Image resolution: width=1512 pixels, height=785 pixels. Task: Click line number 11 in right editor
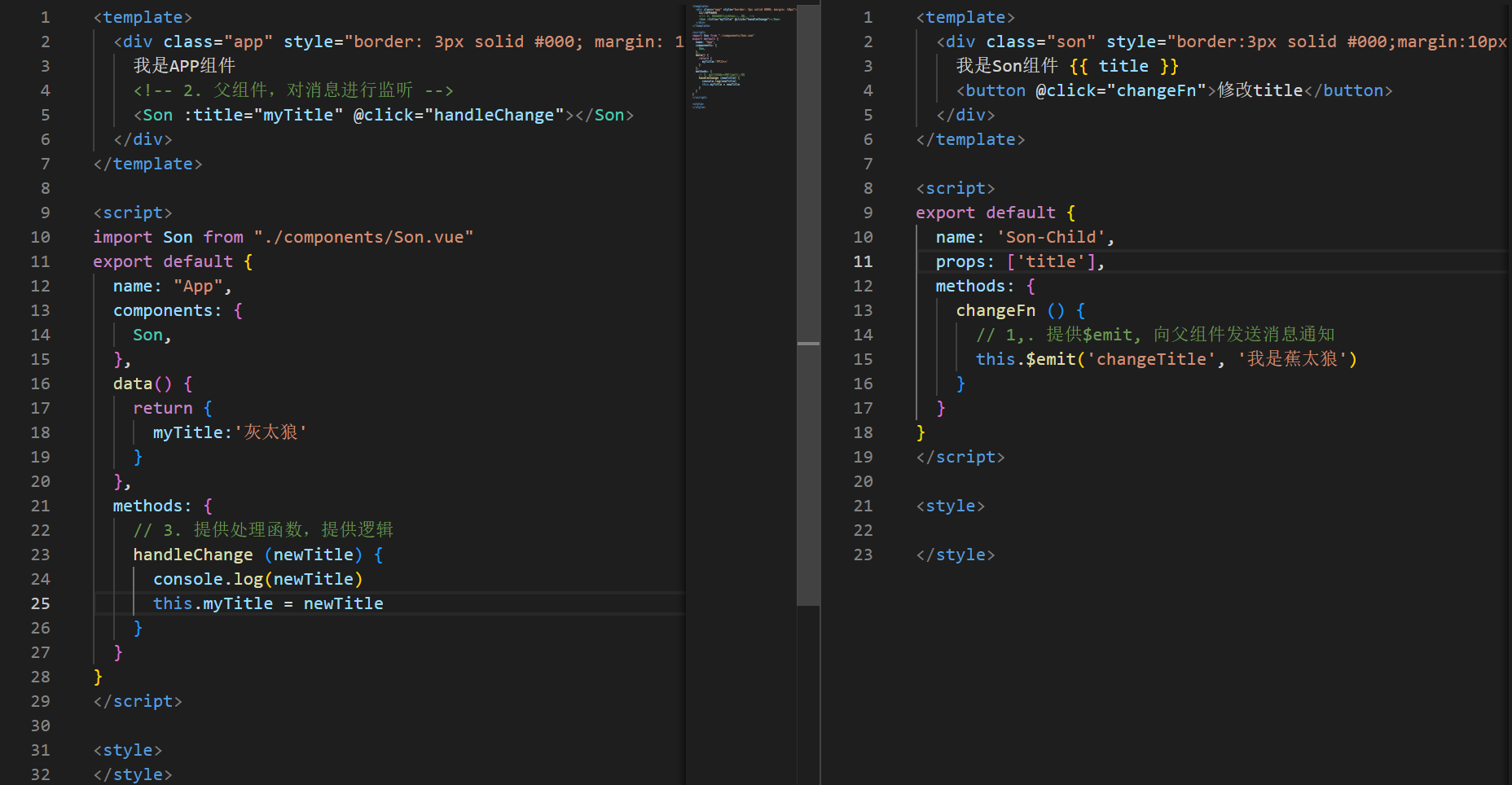click(863, 261)
